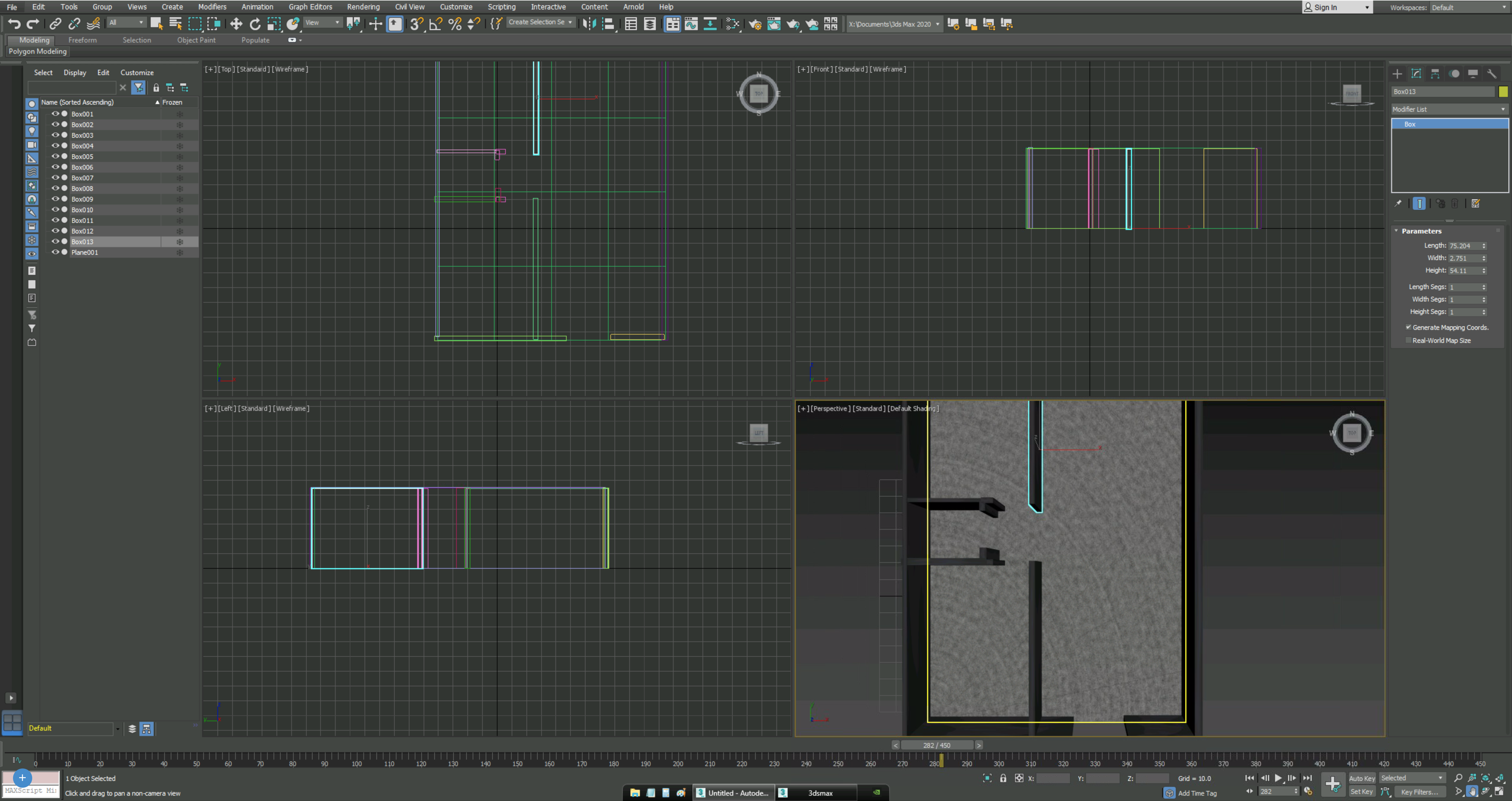Toggle the Selection Lock icon in status bar
1512x801 pixels.
coord(1003,778)
